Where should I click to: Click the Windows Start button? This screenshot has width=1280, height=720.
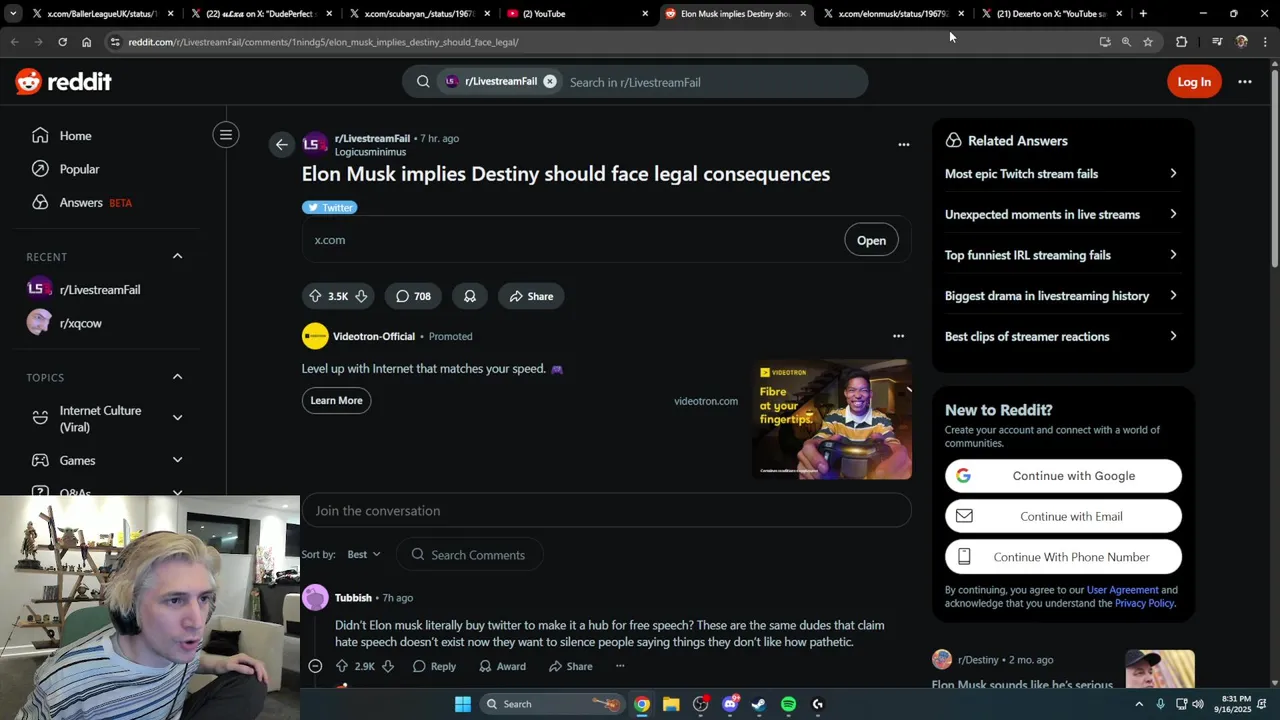(x=463, y=704)
